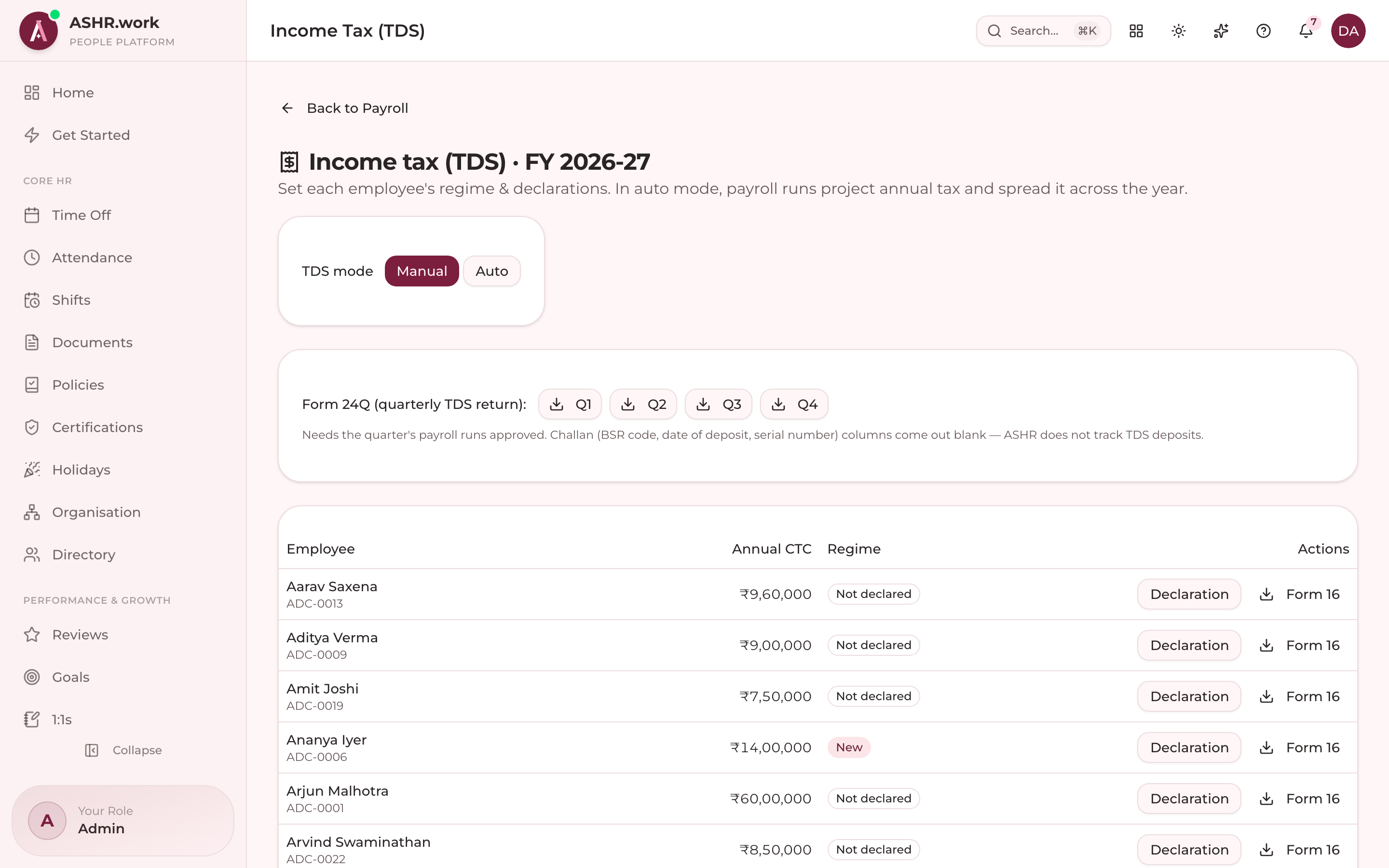
Task: Open Documents in sidebar
Action: coord(123,343)
